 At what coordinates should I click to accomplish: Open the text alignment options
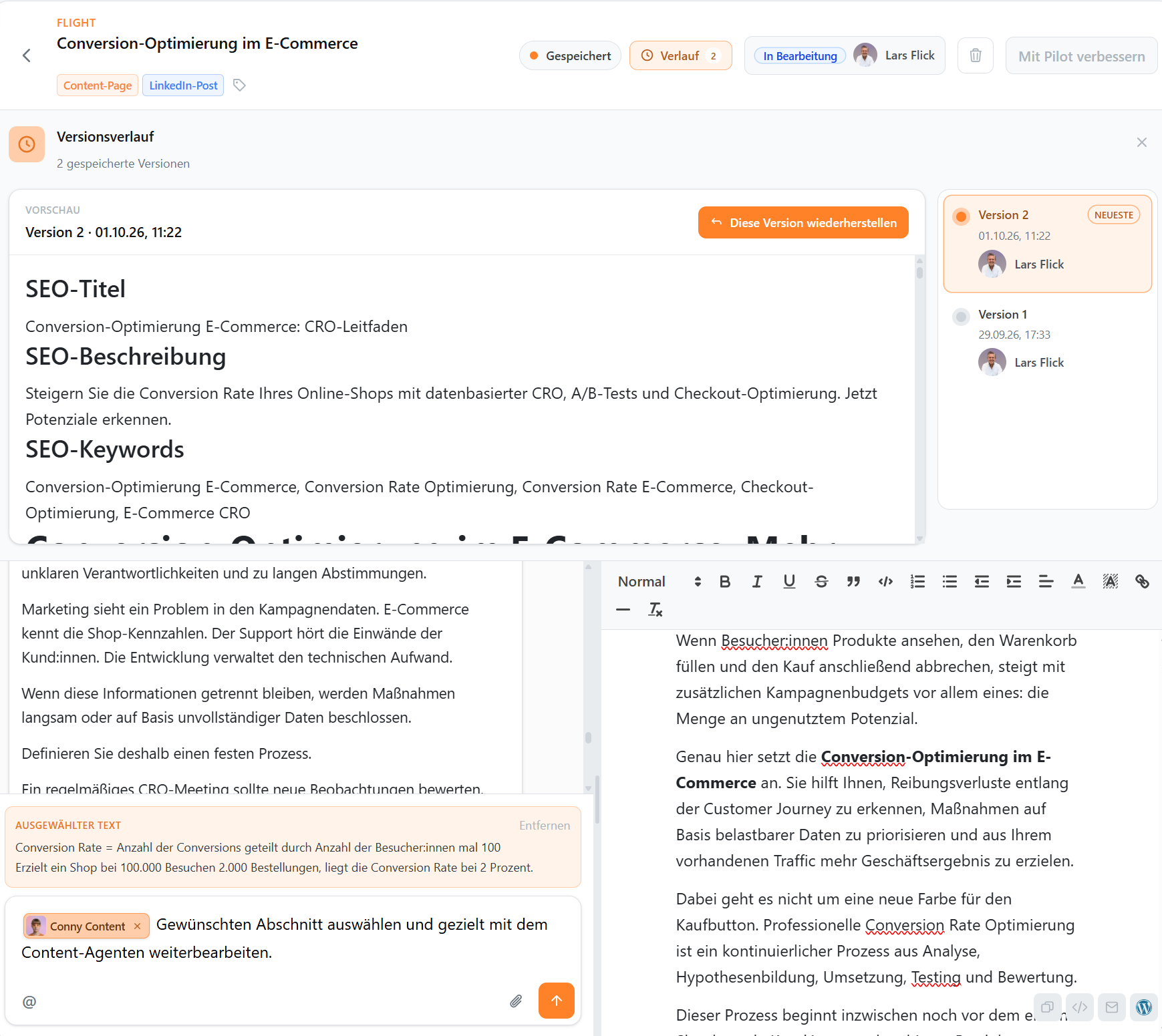[x=1046, y=581]
